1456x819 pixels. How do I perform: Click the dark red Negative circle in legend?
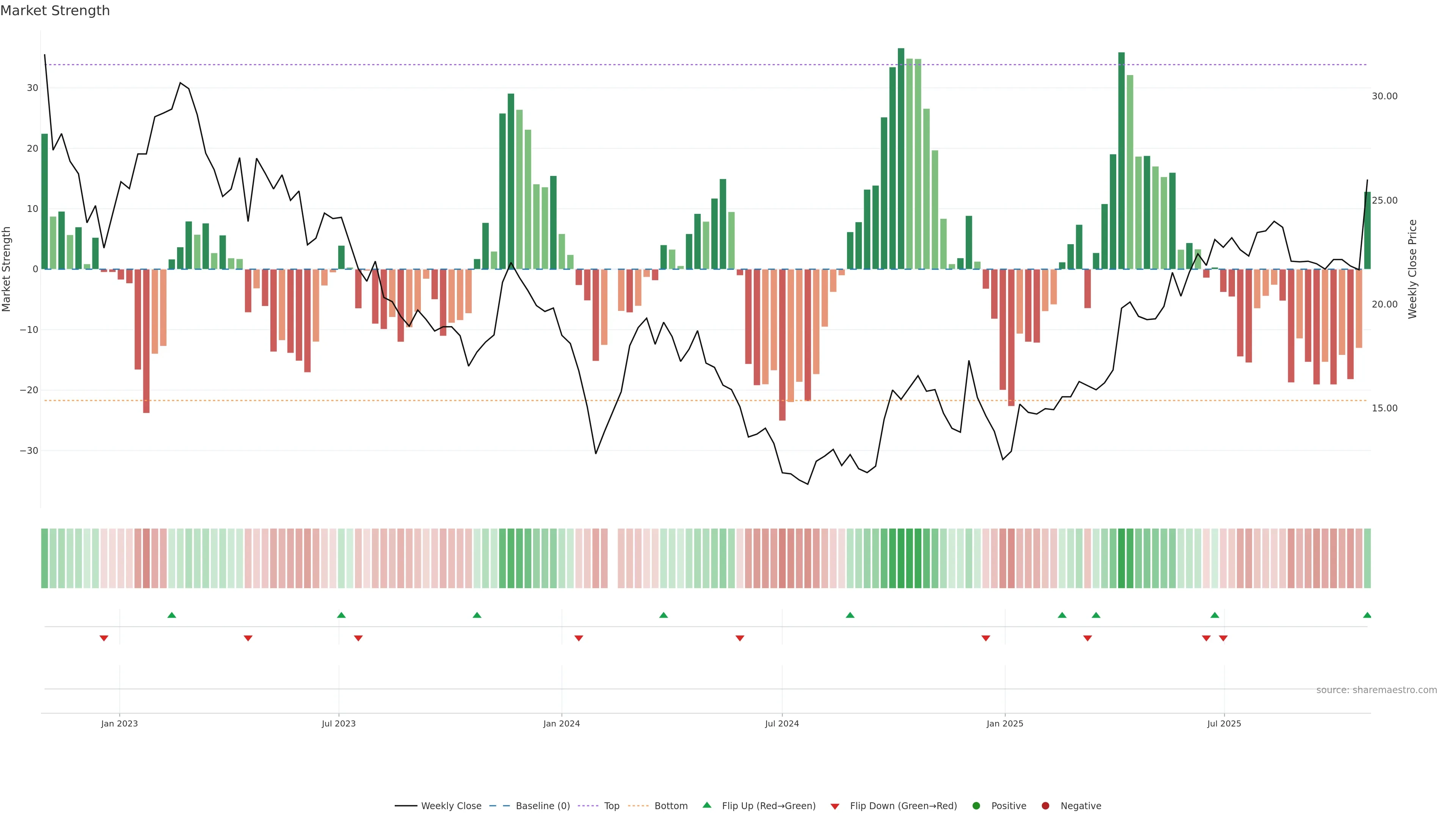tap(1045, 805)
